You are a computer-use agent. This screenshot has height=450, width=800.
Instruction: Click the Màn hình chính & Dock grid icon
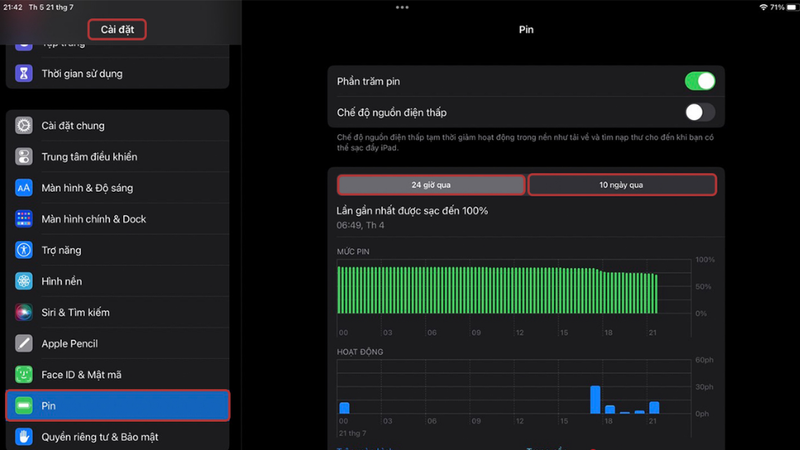[x=23, y=219]
